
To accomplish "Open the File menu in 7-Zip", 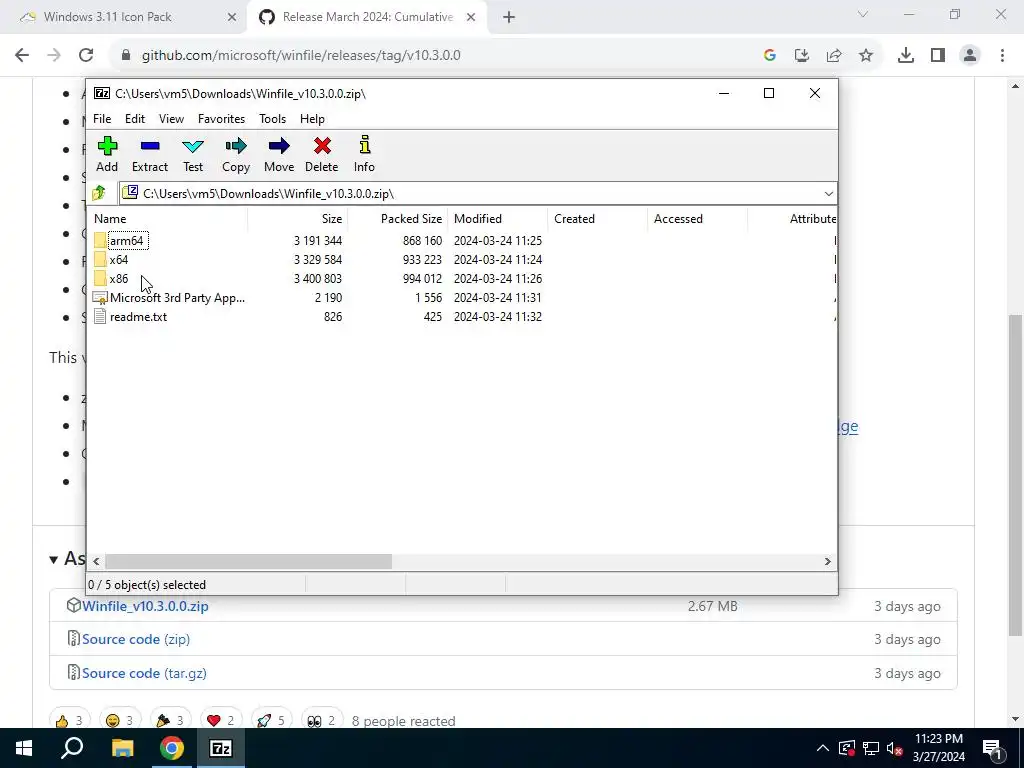I will (x=102, y=119).
